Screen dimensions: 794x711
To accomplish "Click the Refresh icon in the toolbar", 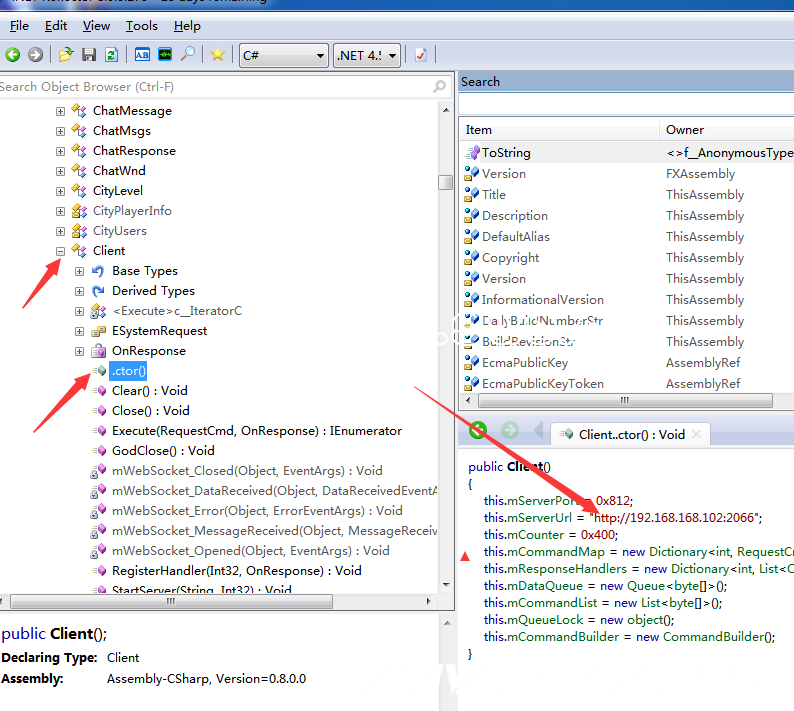I will point(111,55).
